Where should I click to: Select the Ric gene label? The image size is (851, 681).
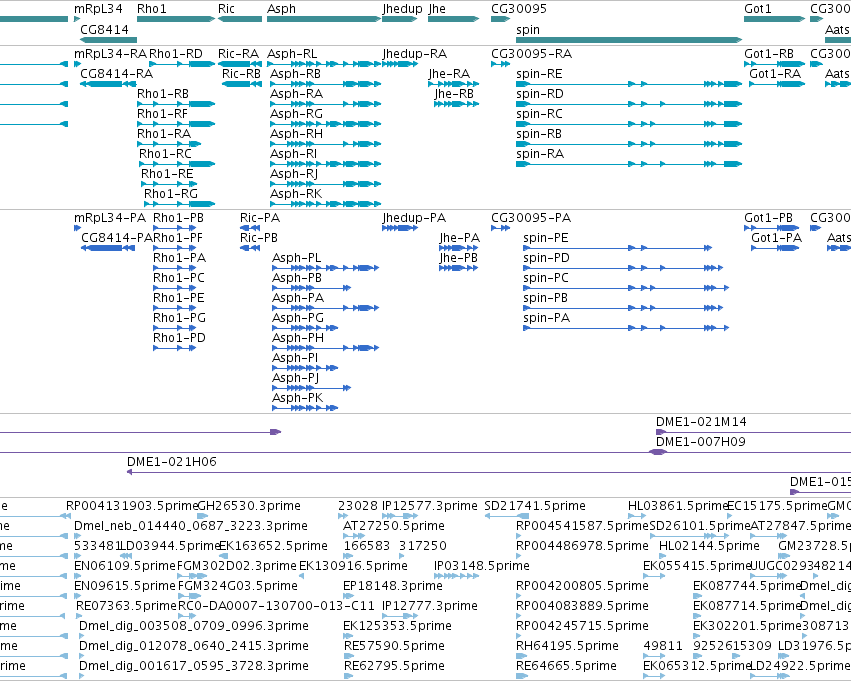(226, 9)
